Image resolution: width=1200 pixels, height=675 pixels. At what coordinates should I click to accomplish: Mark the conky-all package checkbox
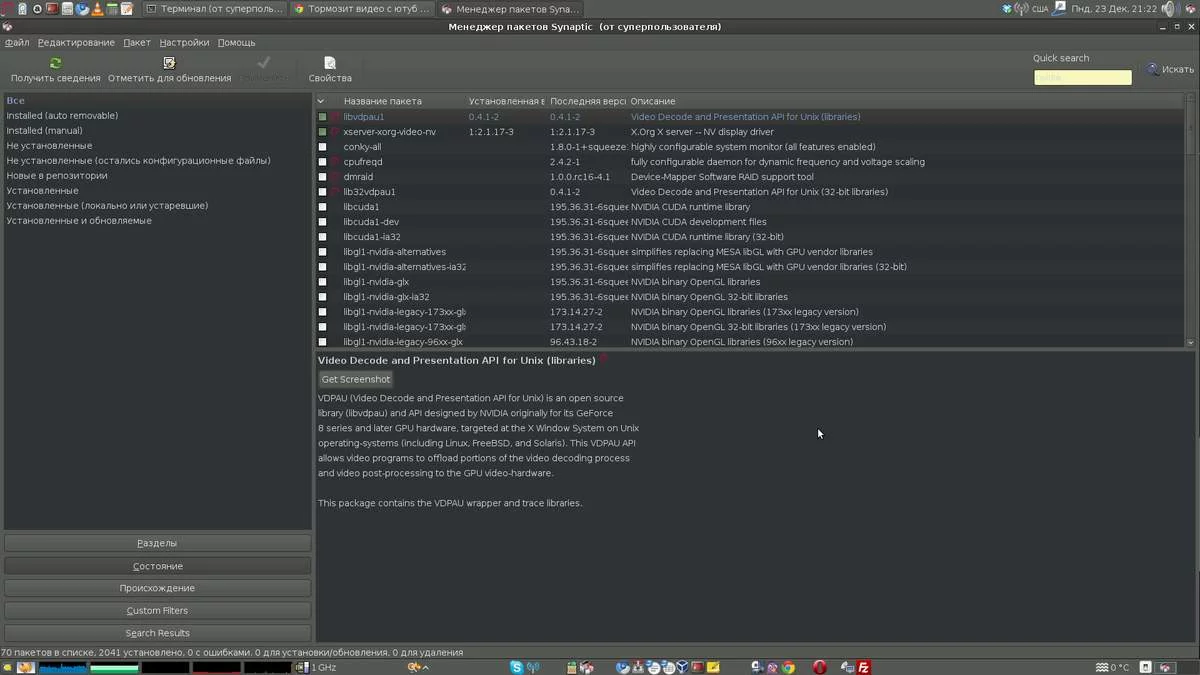tap(322, 147)
